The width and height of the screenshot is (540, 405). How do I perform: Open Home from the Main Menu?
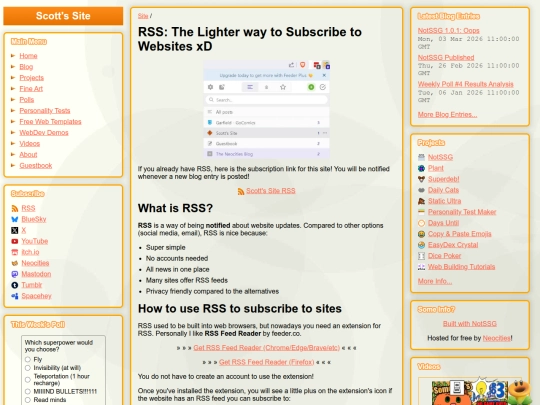click(28, 56)
